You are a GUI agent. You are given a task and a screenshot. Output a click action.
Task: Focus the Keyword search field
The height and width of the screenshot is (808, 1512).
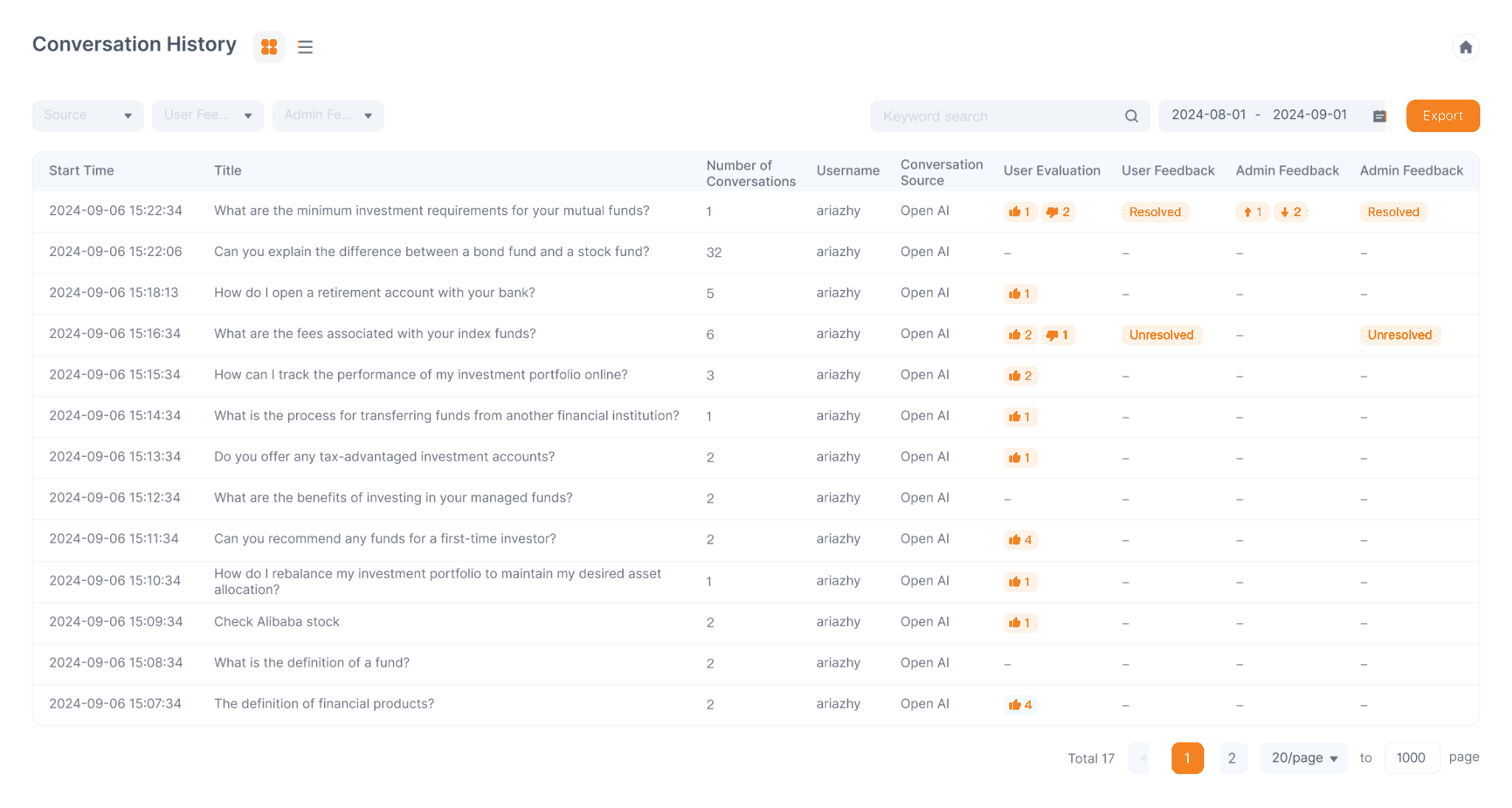click(1010, 116)
